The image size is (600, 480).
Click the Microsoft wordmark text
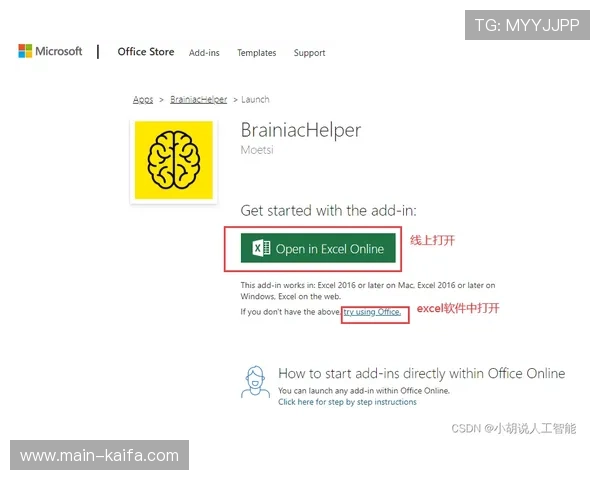click(x=59, y=52)
